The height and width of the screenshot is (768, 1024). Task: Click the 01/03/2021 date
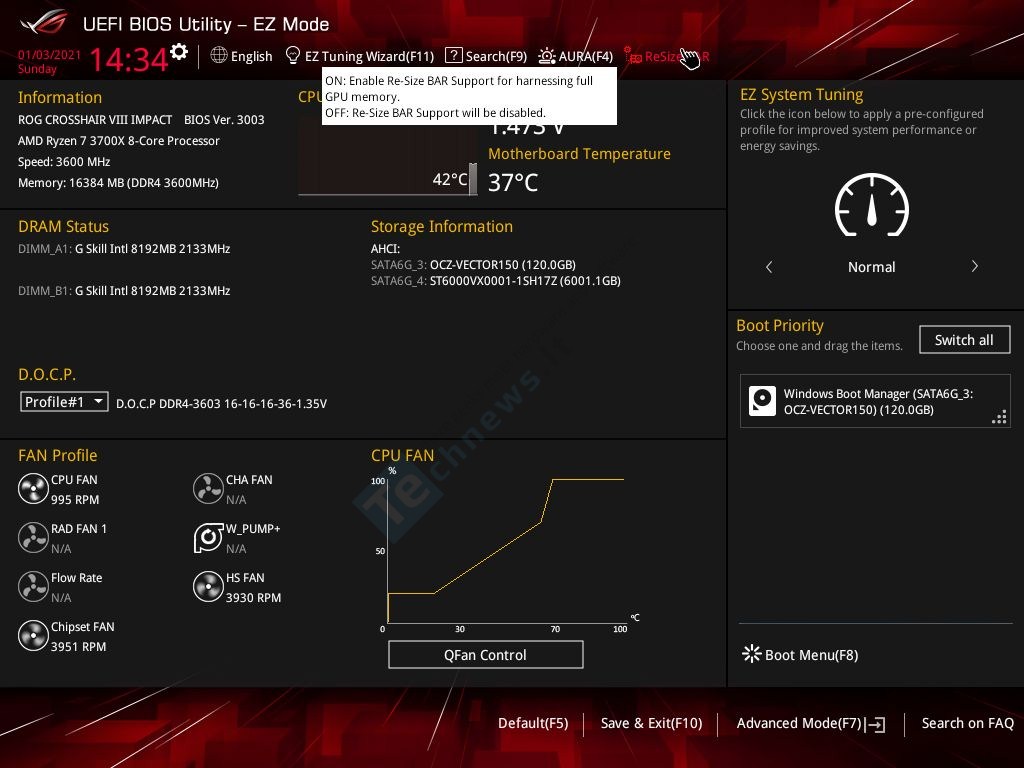pyautogui.click(x=50, y=55)
